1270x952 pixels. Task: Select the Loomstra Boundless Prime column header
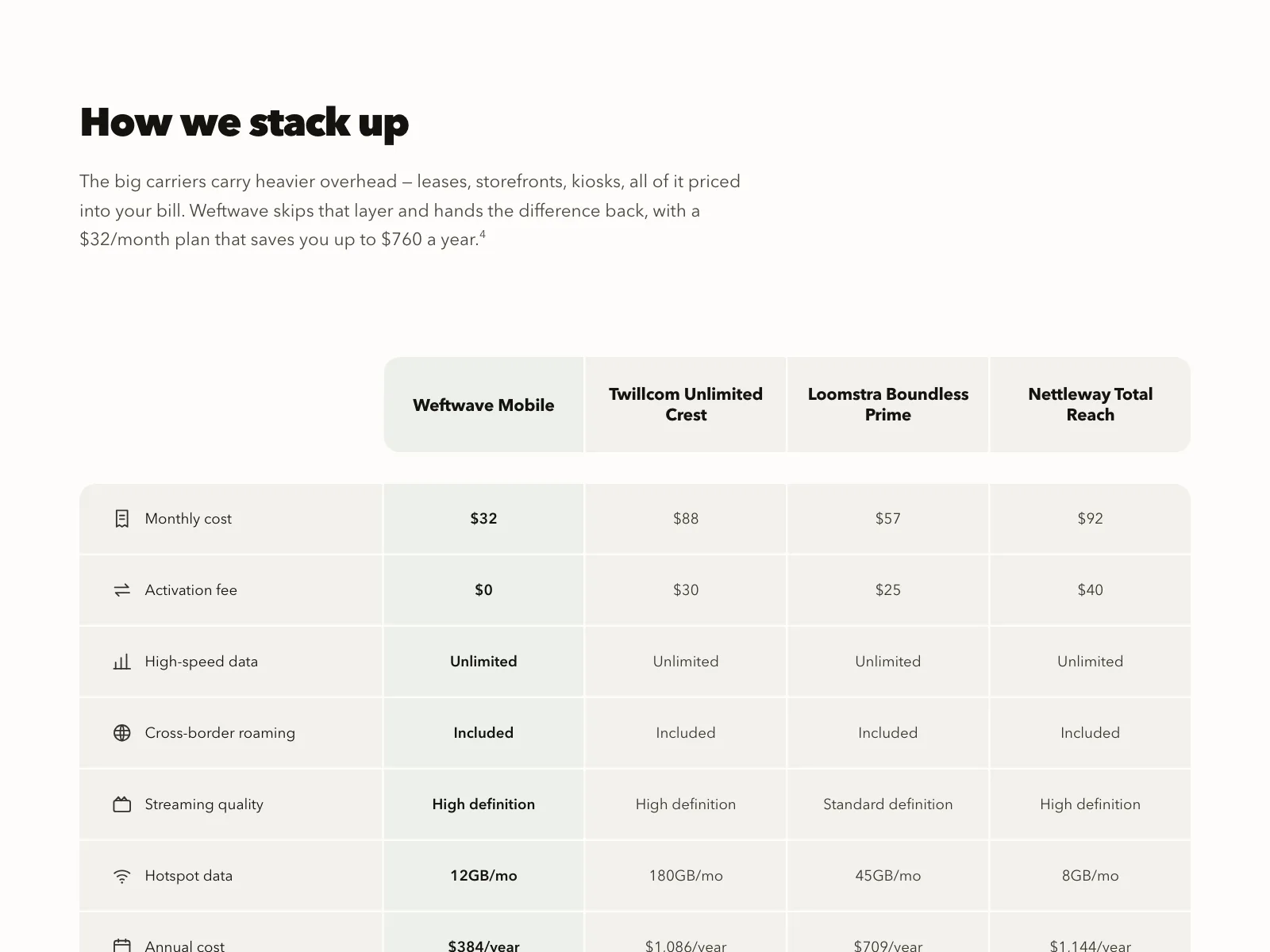click(888, 405)
